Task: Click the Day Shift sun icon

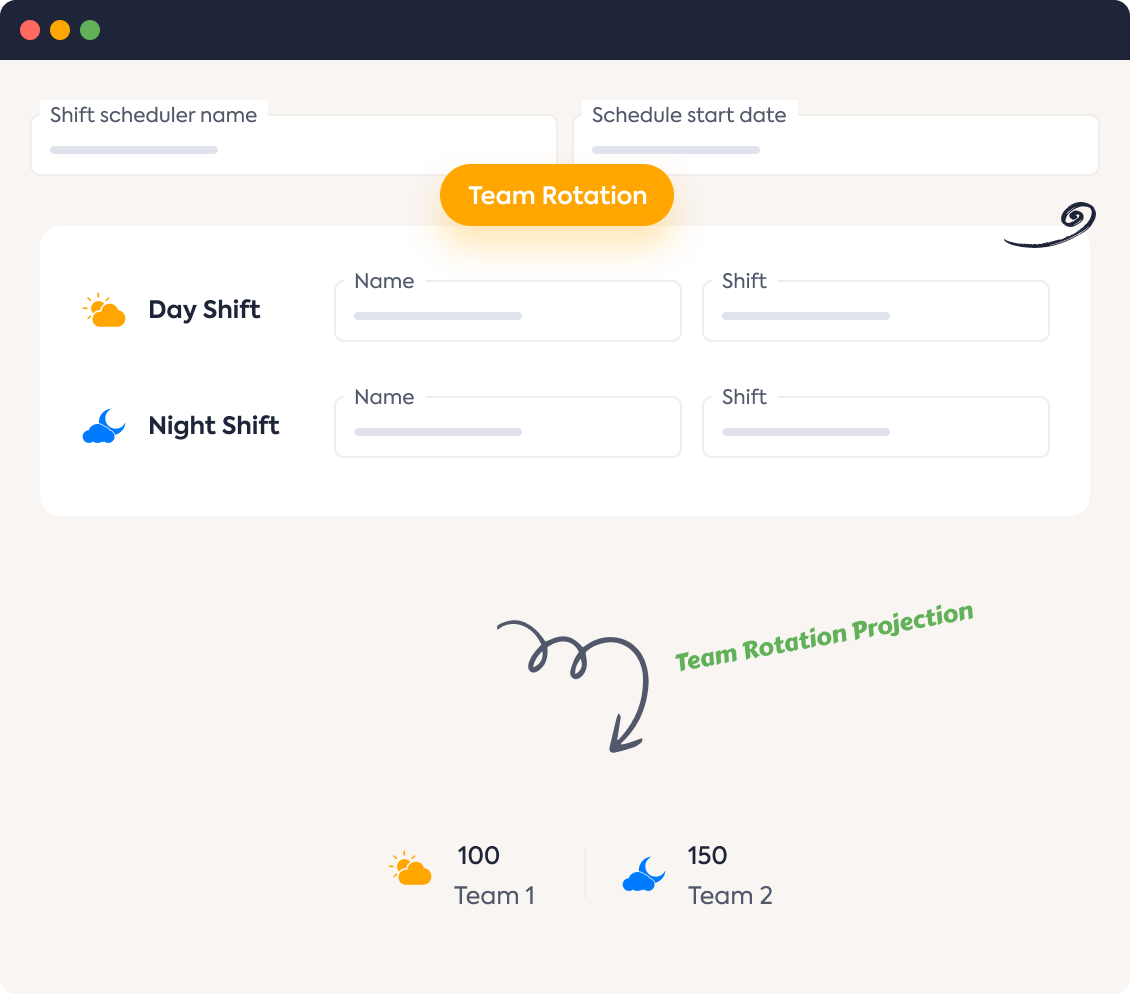Action: (x=104, y=309)
